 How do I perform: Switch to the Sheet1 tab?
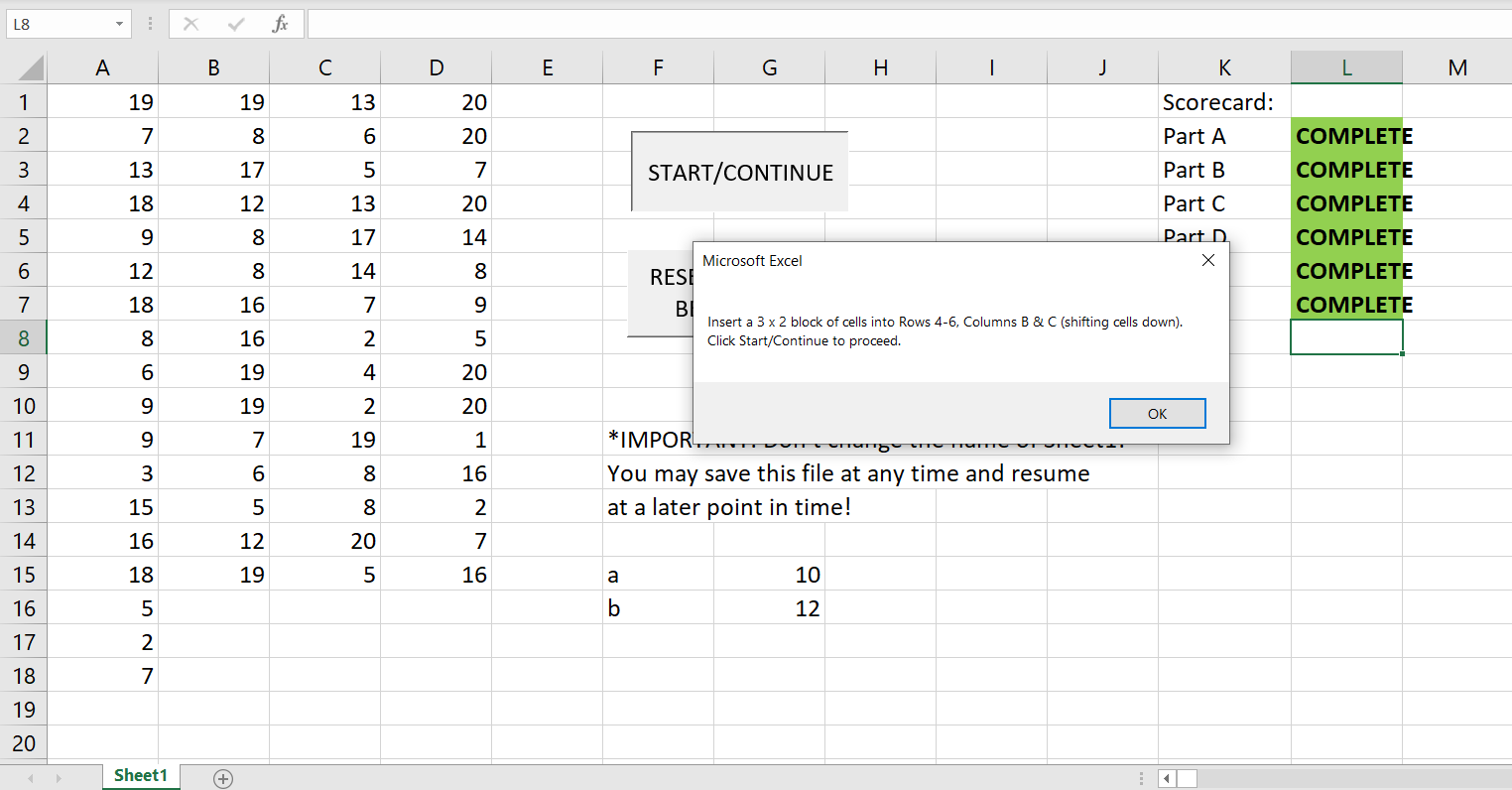[x=140, y=777]
